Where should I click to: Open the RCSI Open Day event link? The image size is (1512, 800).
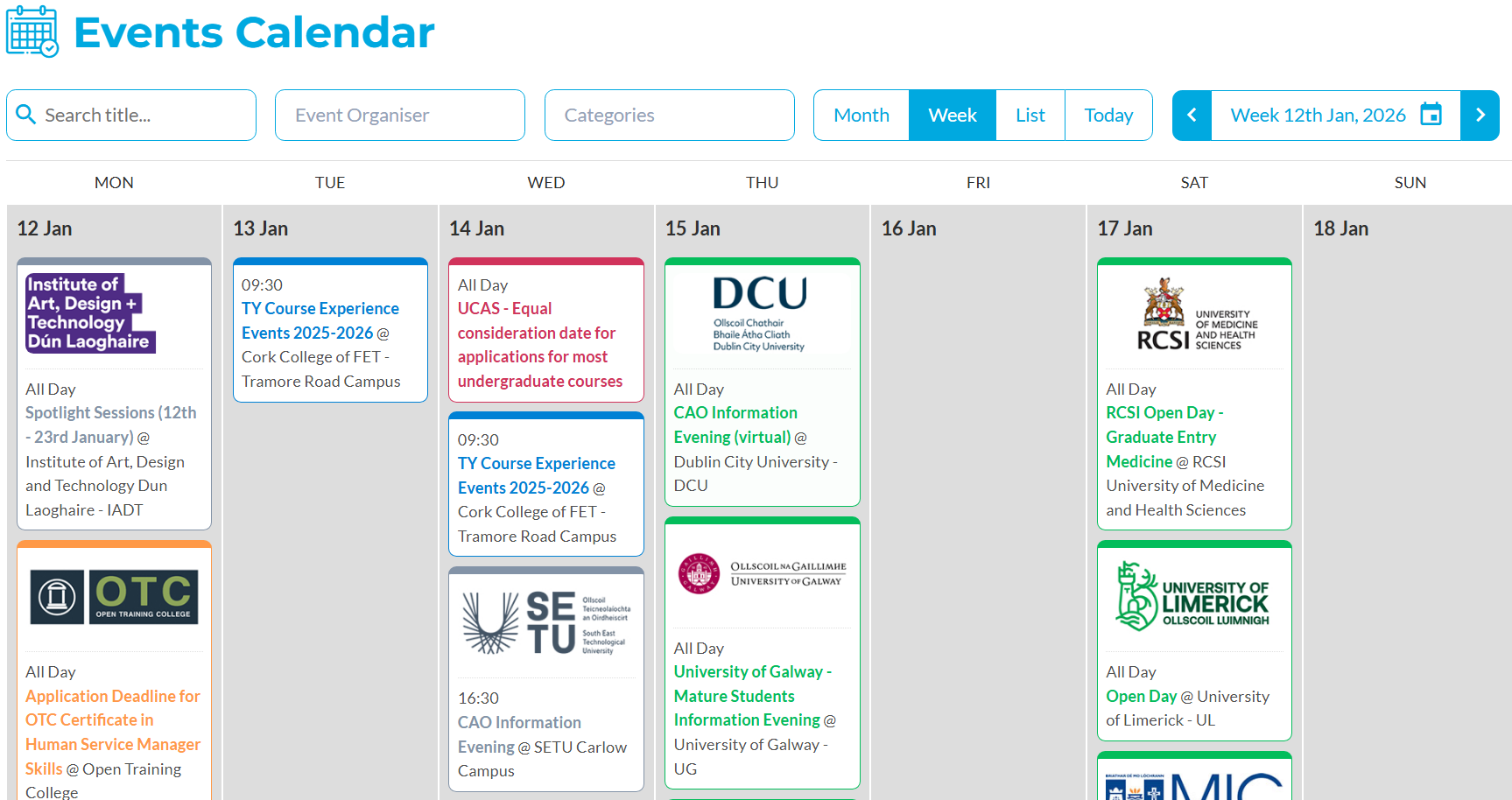1164,436
